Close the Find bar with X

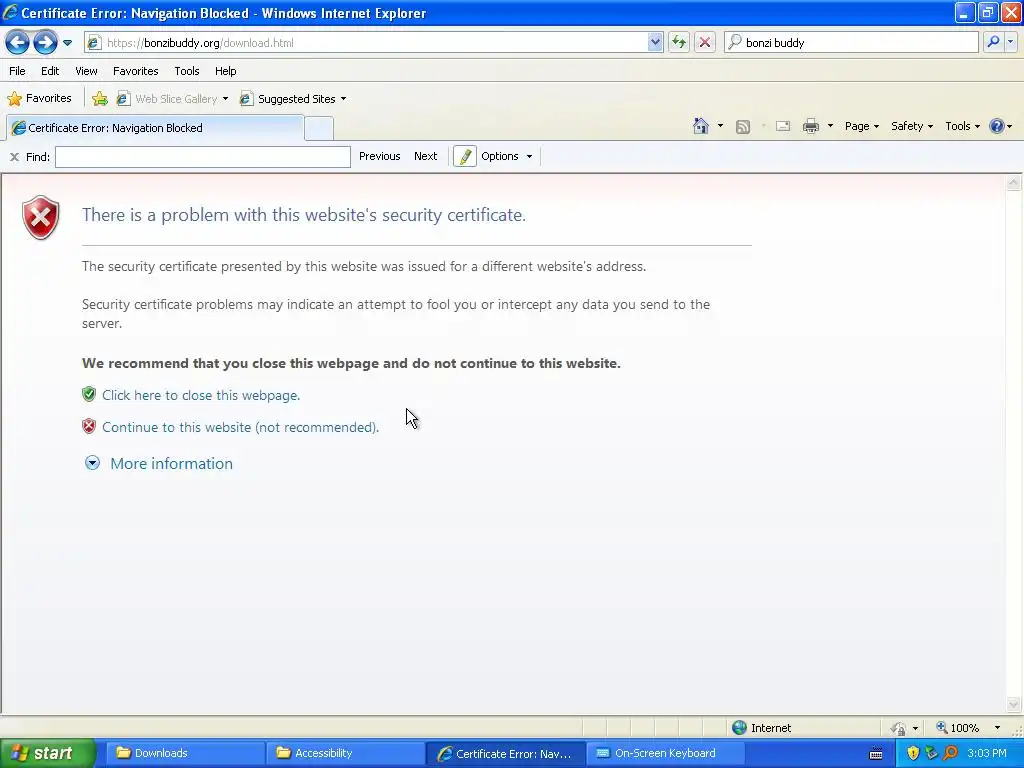pyautogui.click(x=14, y=157)
